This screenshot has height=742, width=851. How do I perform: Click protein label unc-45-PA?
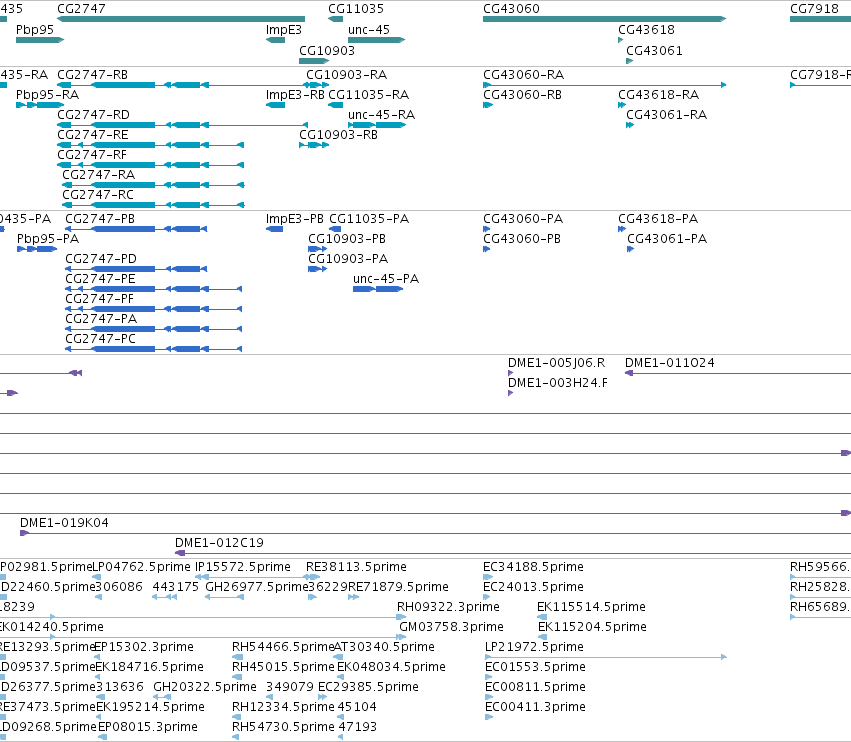[x=386, y=279]
